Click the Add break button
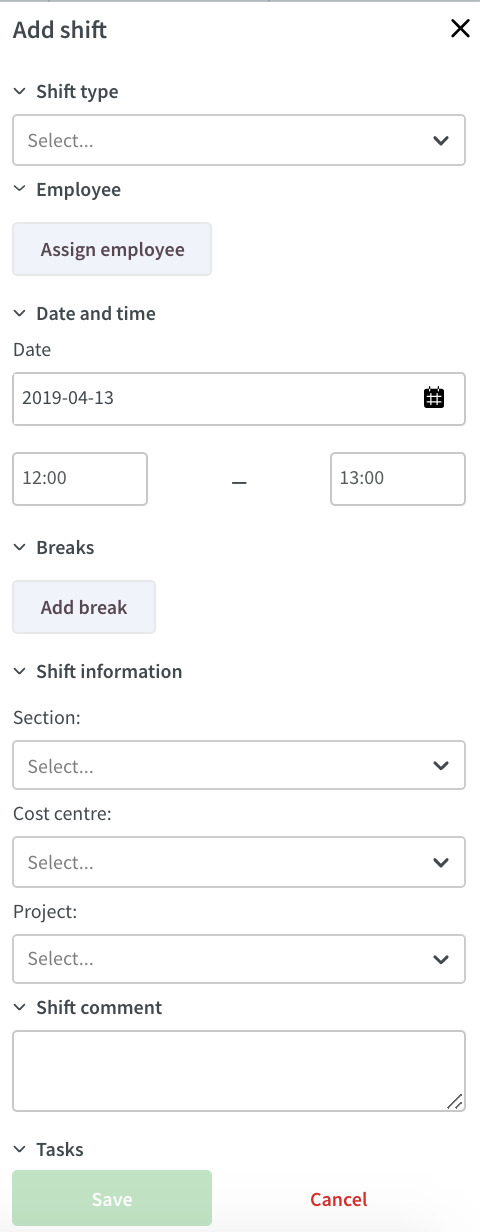This screenshot has height=1232, width=480. [x=84, y=607]
